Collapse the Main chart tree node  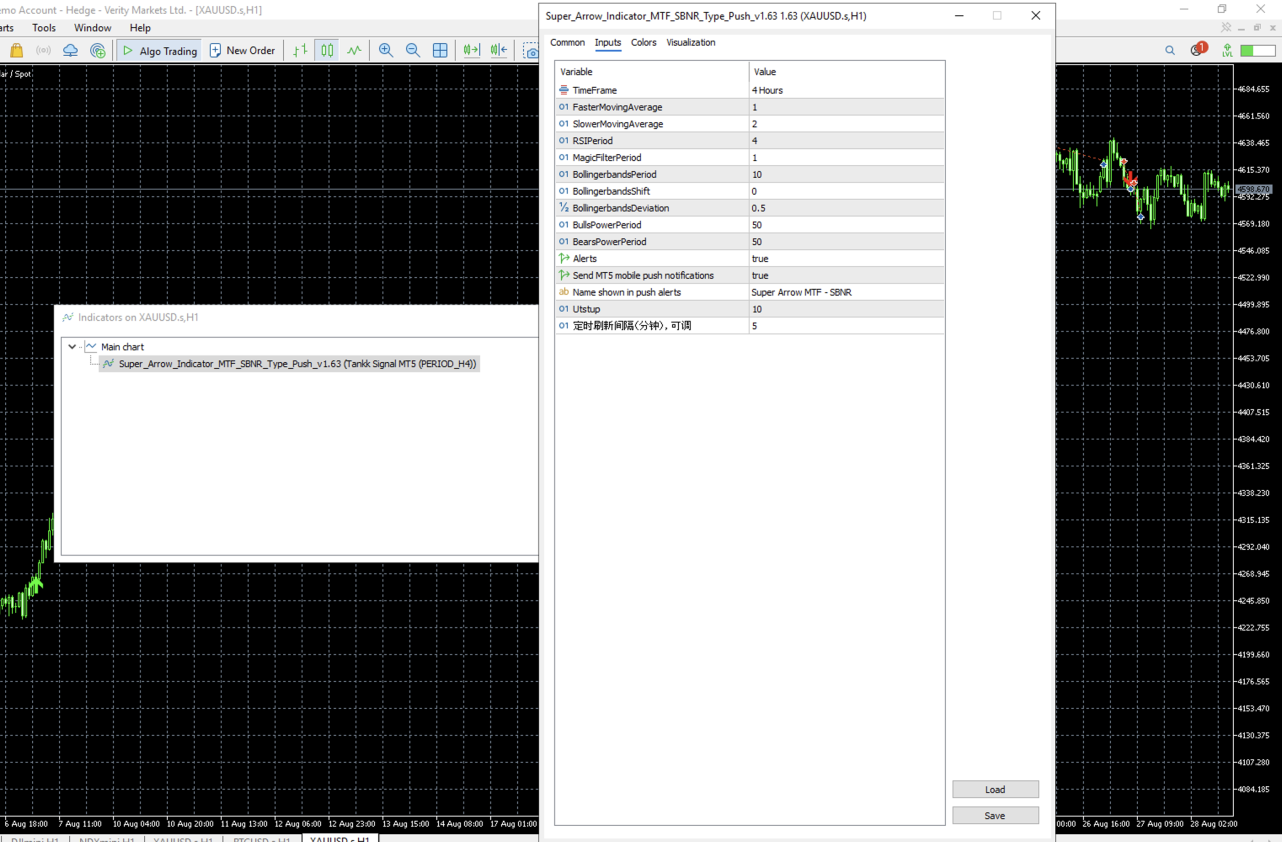[x=72, y=347]
